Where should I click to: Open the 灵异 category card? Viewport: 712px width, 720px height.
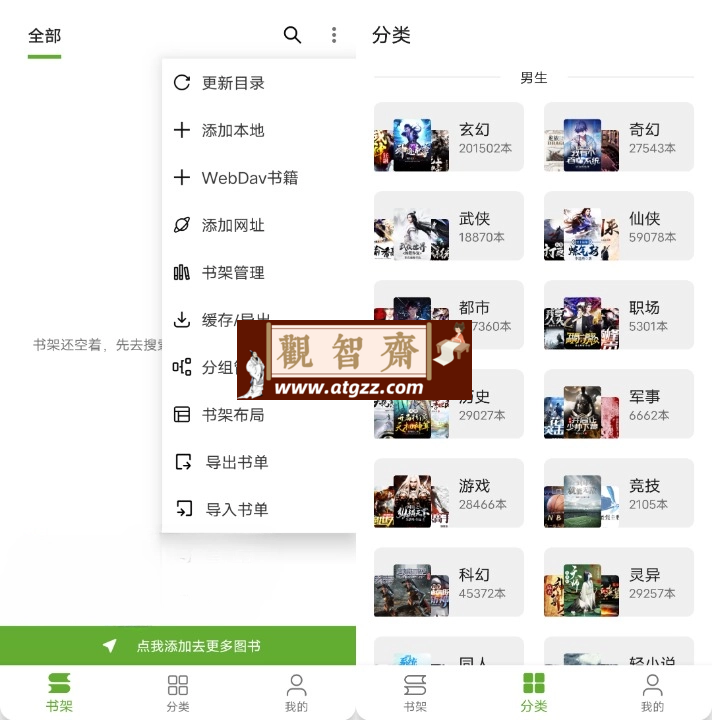pos(618,582)
